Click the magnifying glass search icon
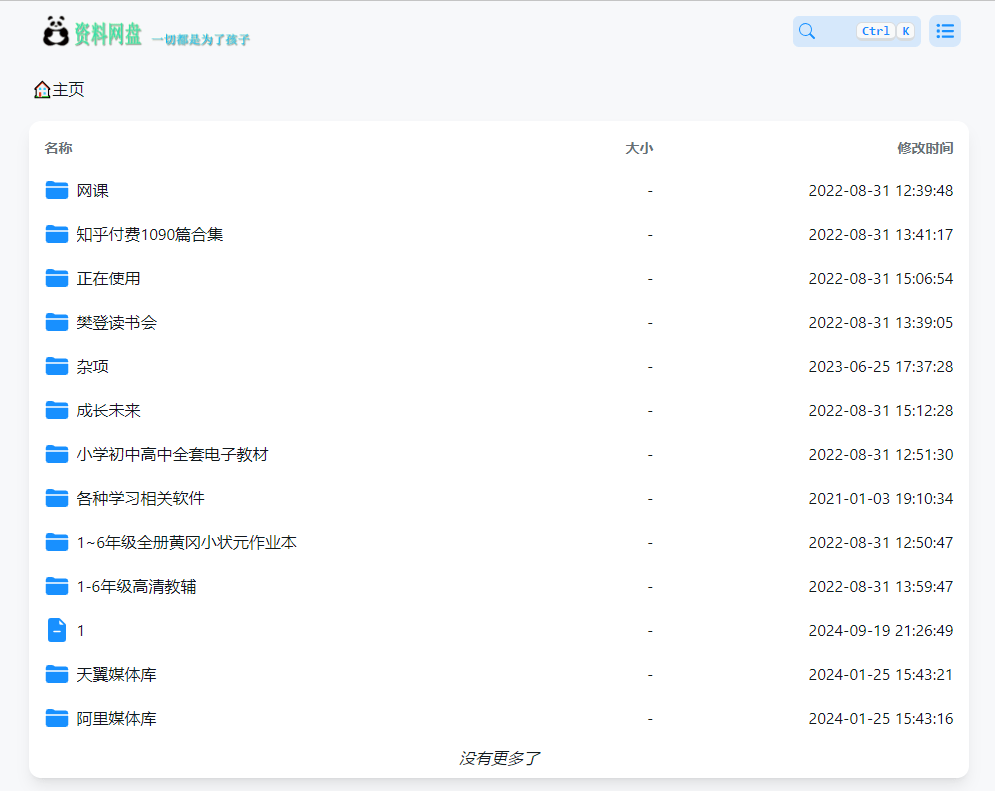995x791 pixels. point(806,31)
